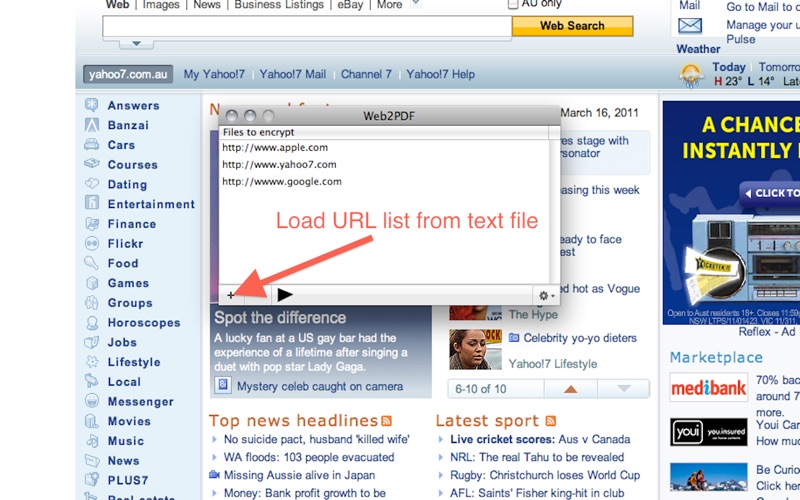The width and height of the screenshot is (800, 500).
Task: Select http://www.apple.com in the URL list
Action: pos(275,147)
